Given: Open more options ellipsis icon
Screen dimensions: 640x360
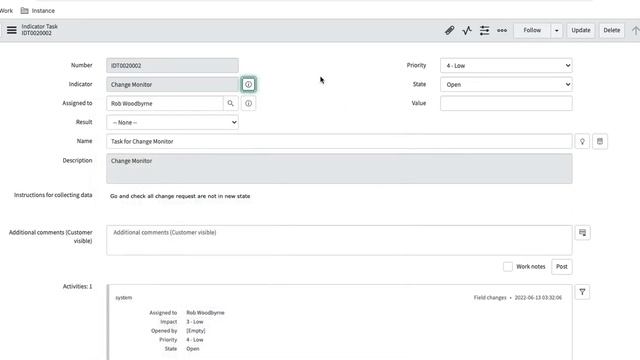Looking at the screenshot, I should click(502, 30).
